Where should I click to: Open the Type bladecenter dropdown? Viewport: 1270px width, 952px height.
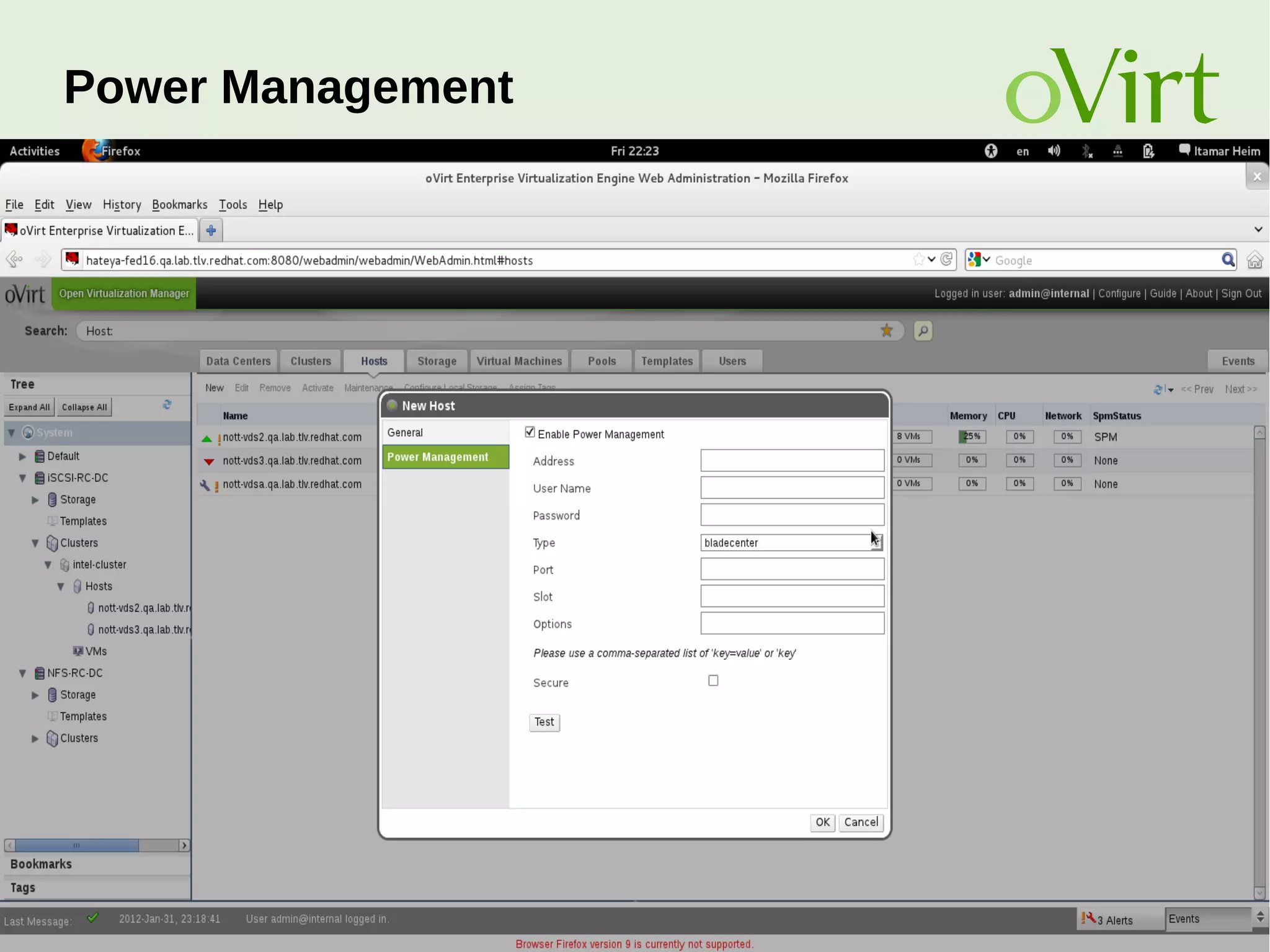pos(793,542)
